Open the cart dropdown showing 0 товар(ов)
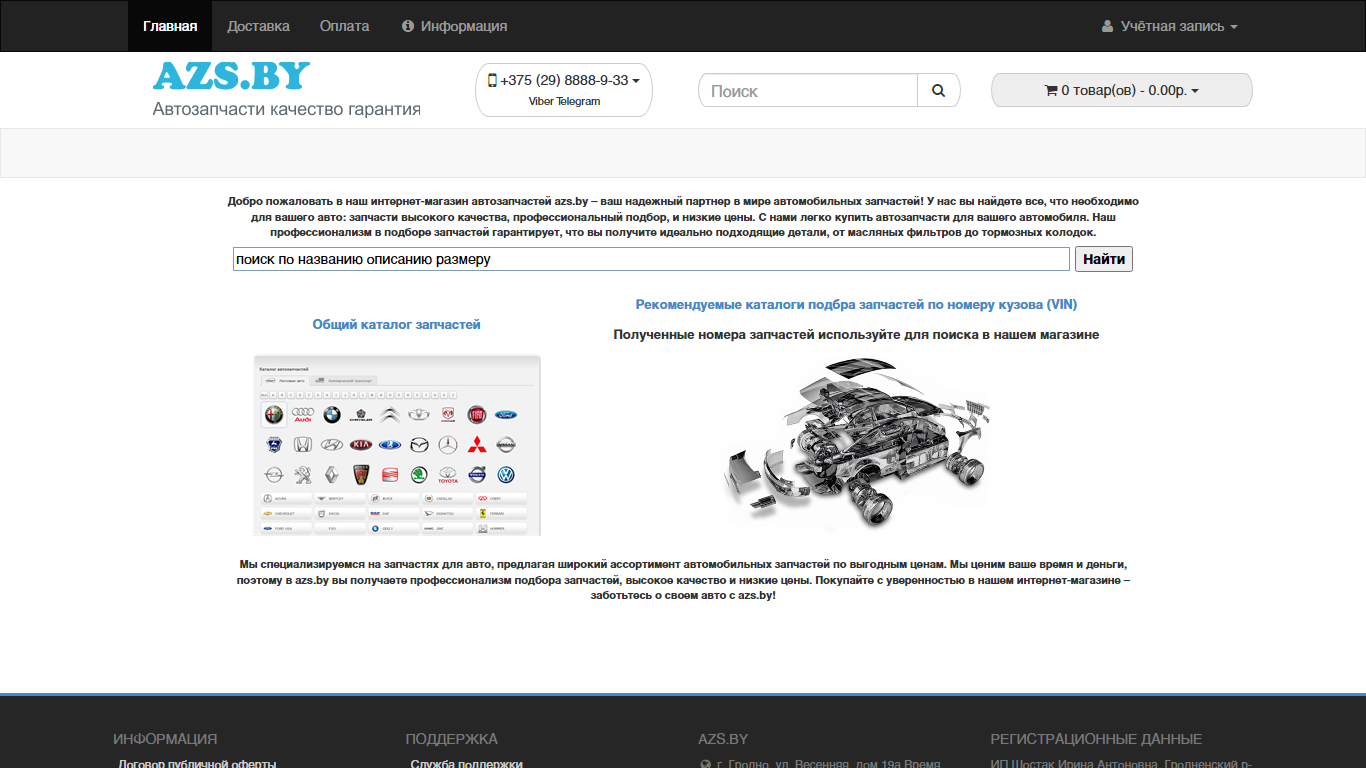Viewport: 1366px width, 768px height. pos(1121,90)
